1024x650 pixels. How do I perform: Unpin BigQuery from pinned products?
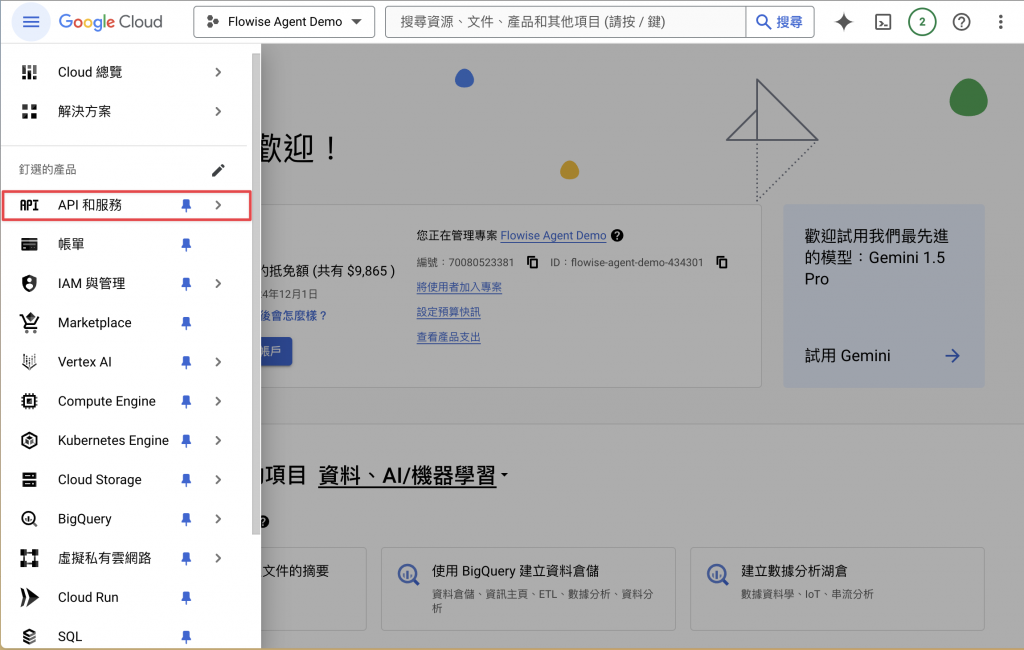point(186,519)
